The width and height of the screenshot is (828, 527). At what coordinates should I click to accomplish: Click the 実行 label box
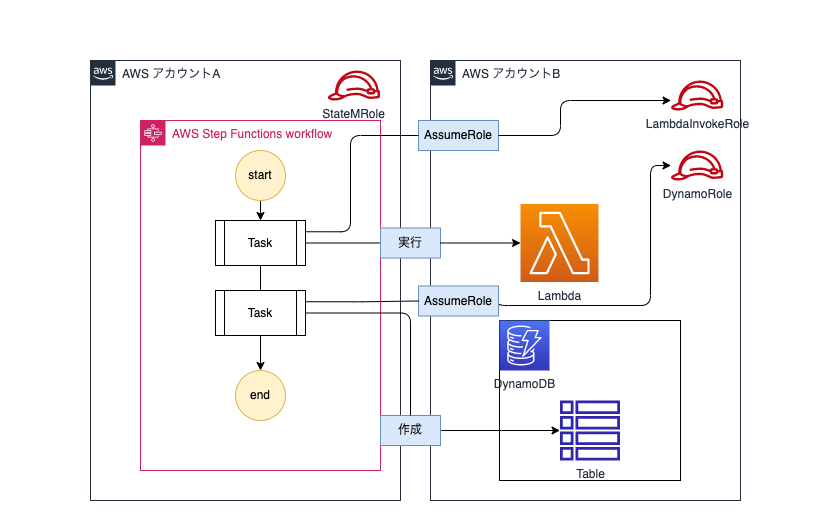coord(410,243)
